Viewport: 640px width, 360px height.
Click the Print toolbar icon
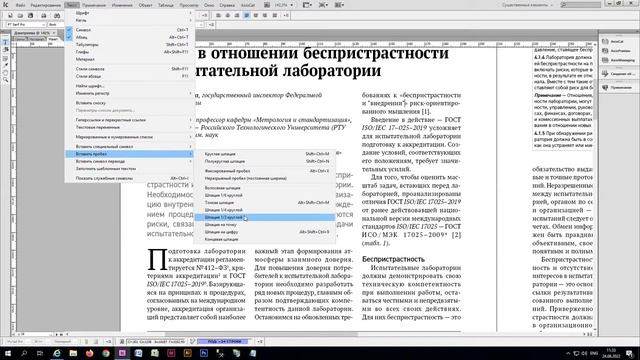(44, 16)
